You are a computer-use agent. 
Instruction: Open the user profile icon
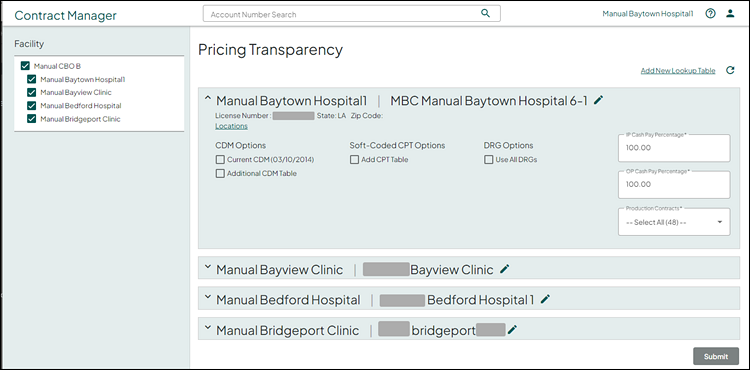click(730, 14)
